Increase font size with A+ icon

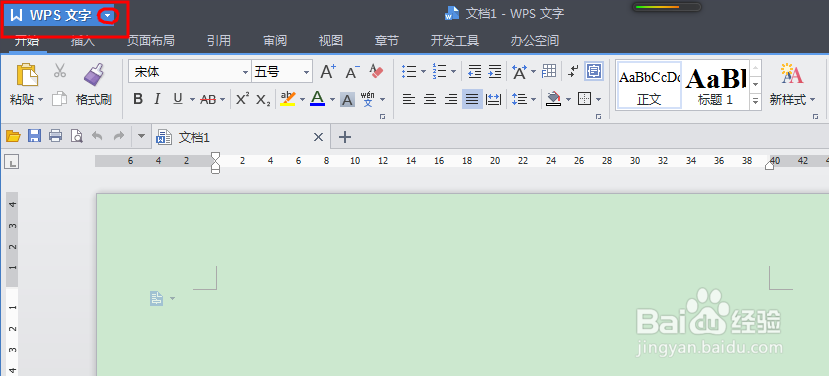(x=328, y=71)
